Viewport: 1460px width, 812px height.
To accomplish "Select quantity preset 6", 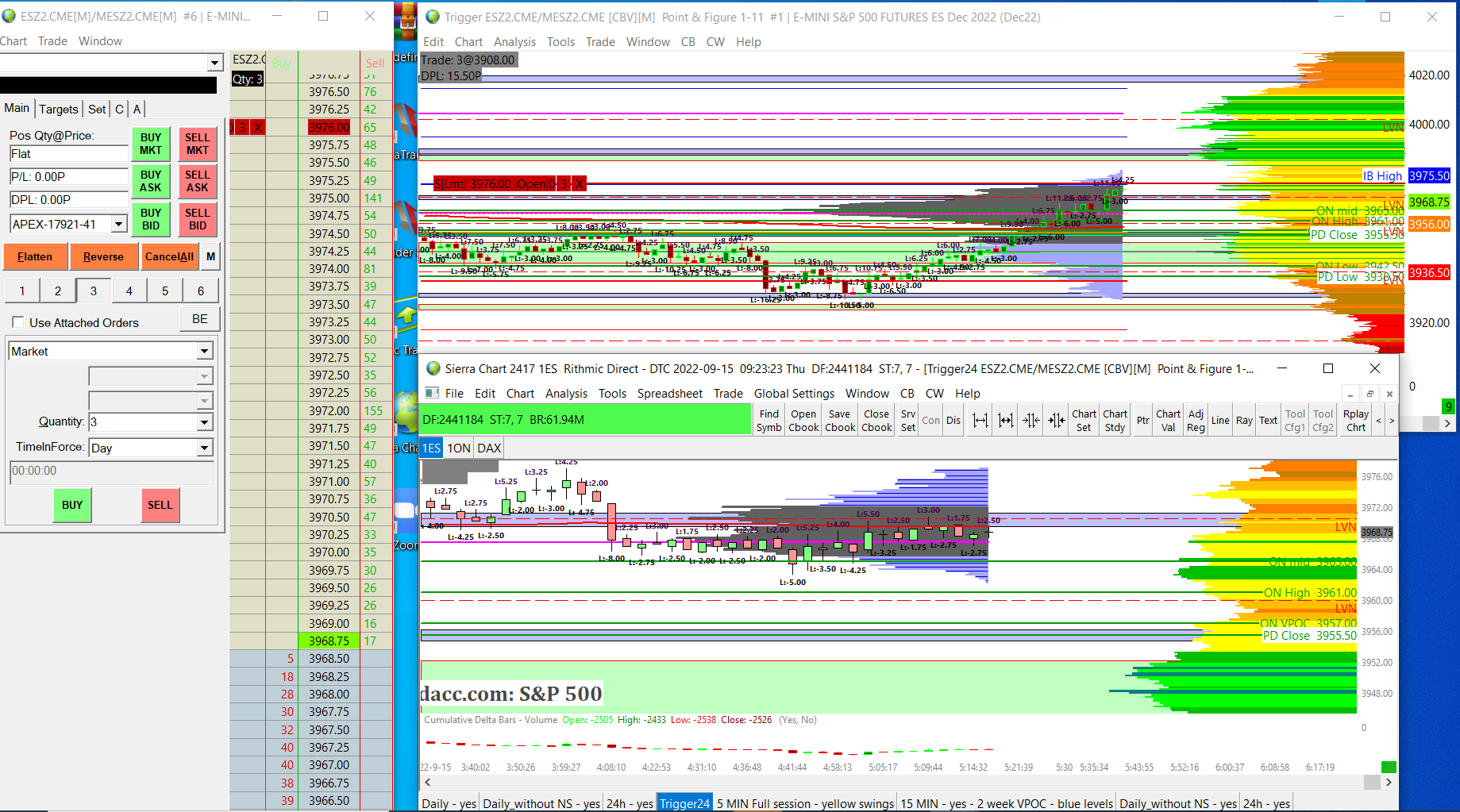I will click(201, 291).
